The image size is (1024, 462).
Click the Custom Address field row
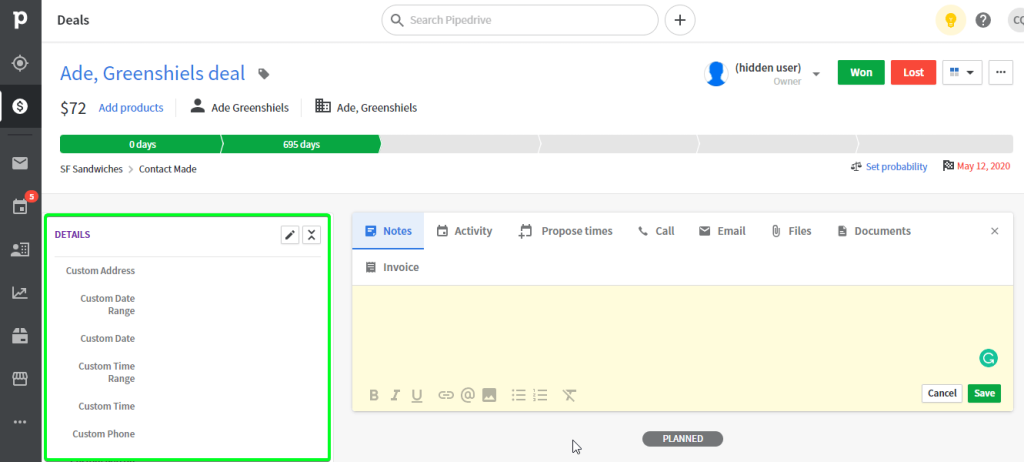point(187,271)
